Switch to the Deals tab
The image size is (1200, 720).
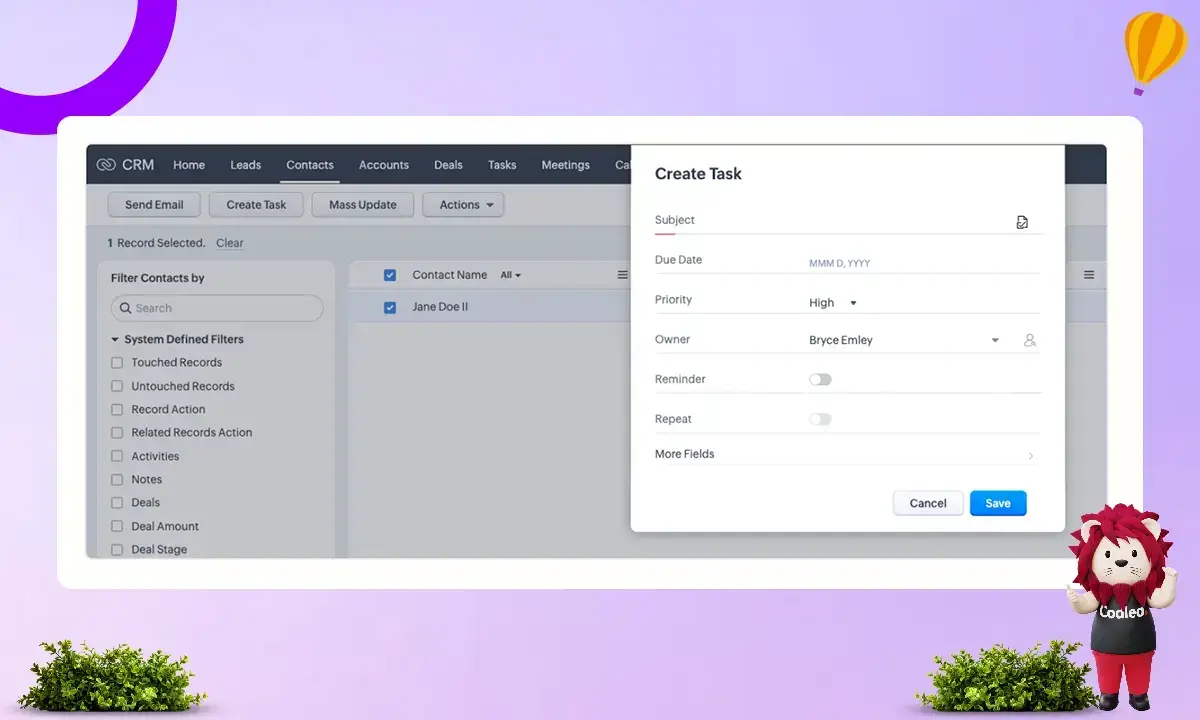(448, 165)
